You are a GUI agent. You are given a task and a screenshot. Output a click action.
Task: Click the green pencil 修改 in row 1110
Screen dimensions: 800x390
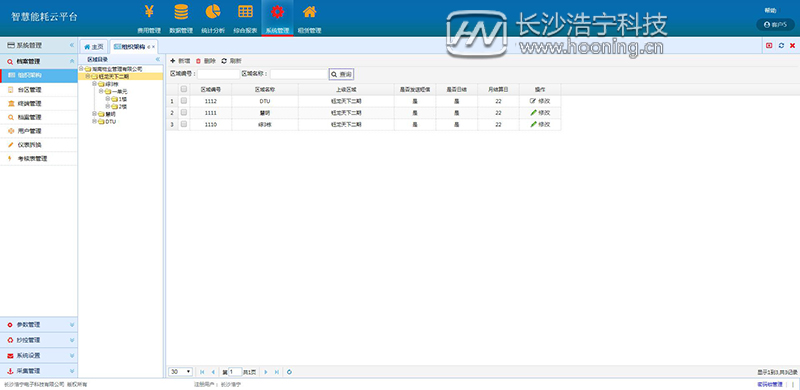[x=540, y=125]
